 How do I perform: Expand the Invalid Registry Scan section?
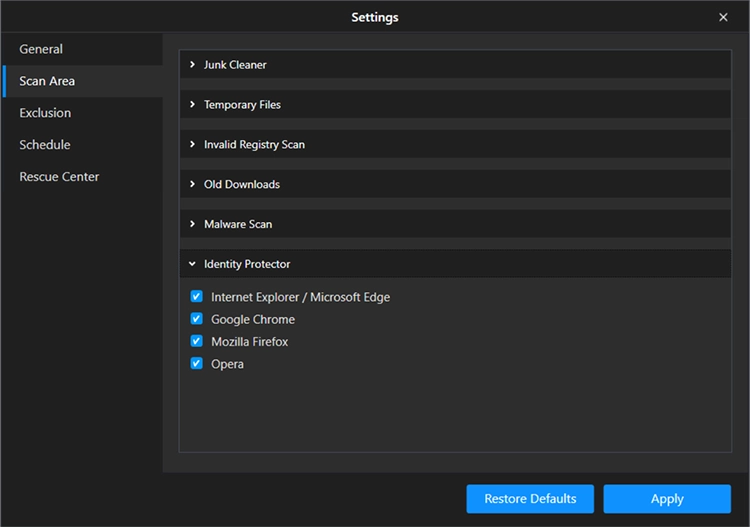[x=254, y=145]
